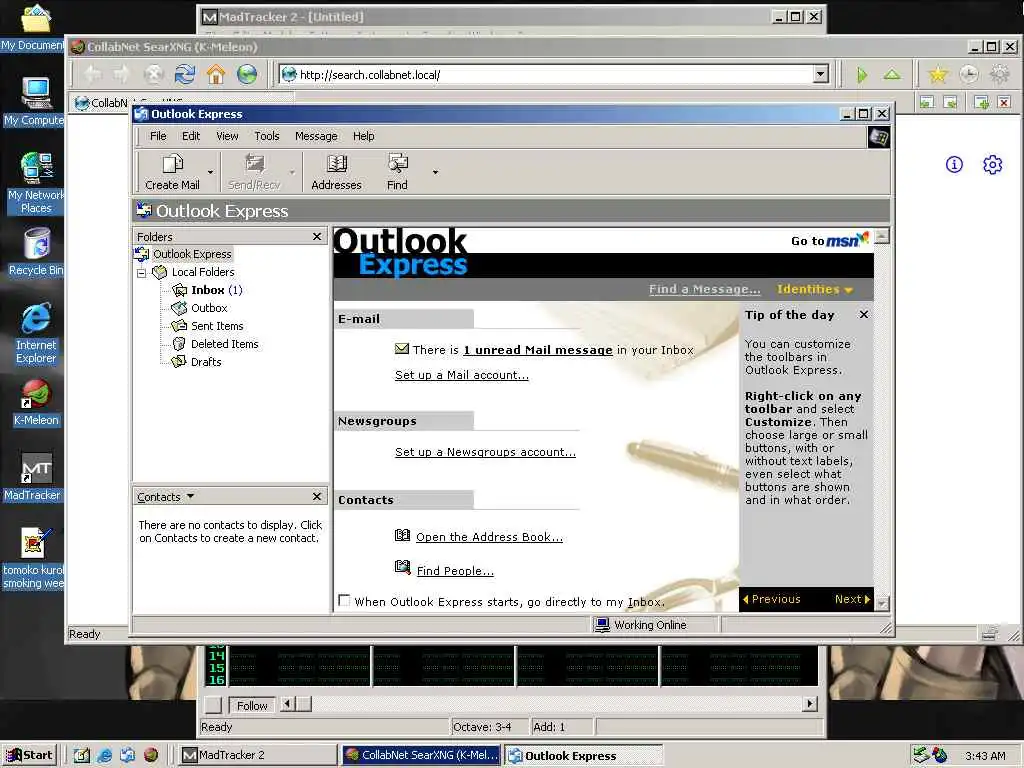
Task: Click the Find a Message link
Action: tap(705, 289)
